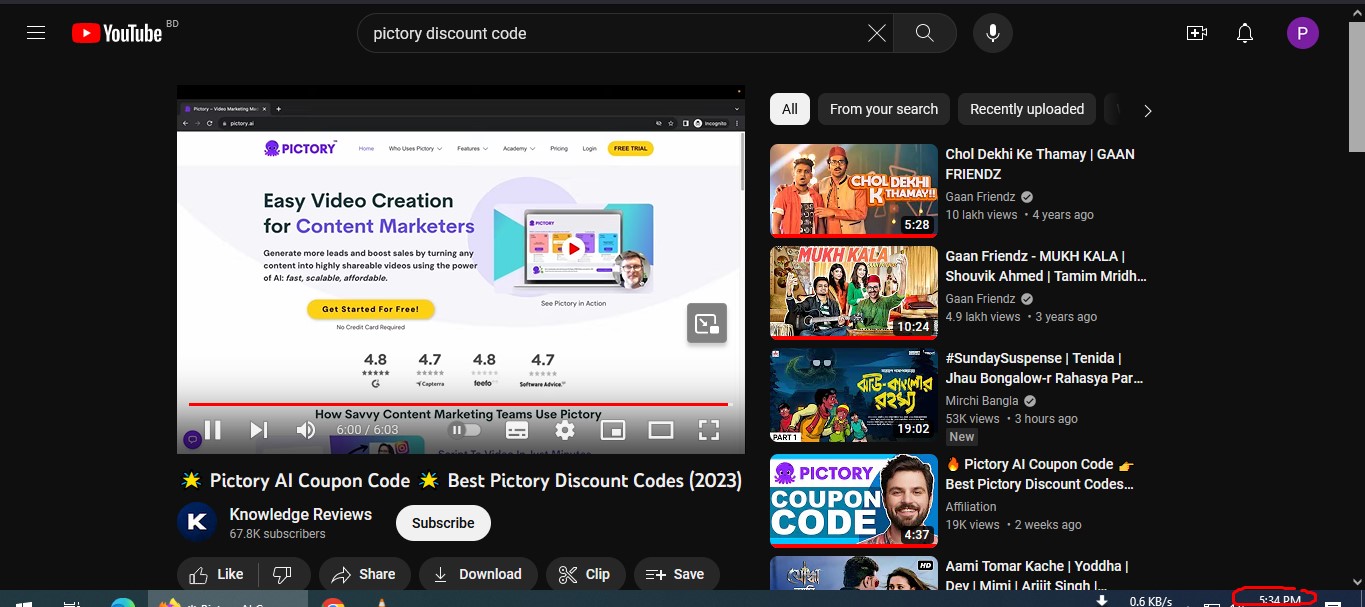
Task: Enable miniplayer mode
Action: 613,430
